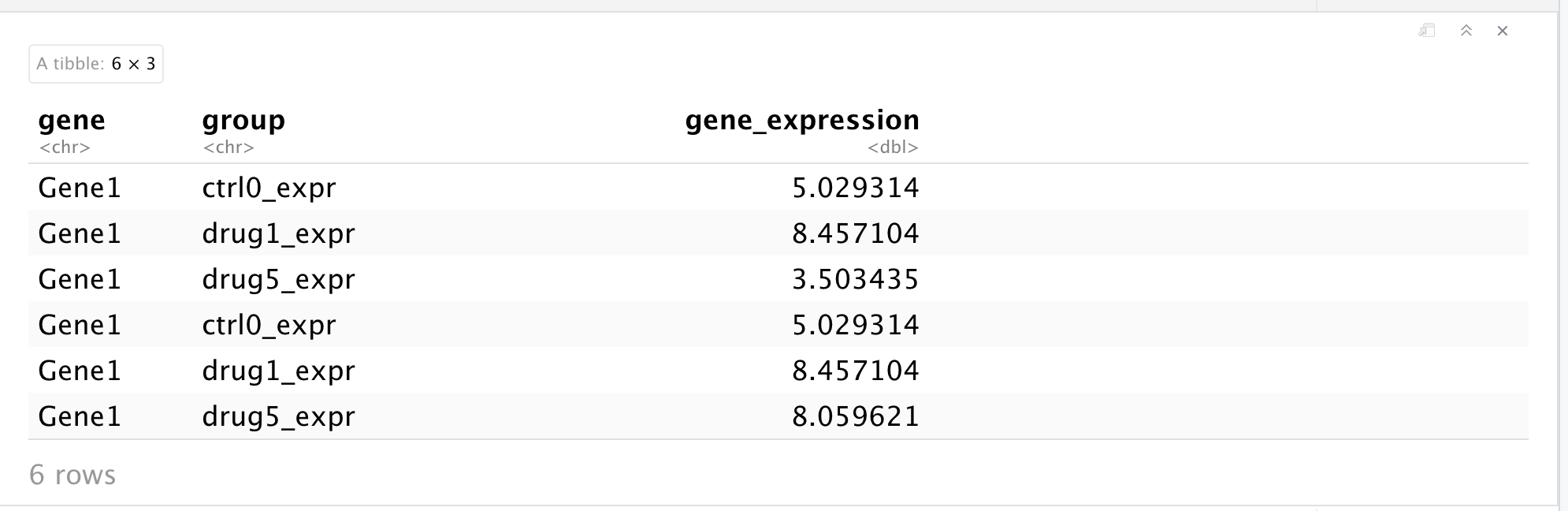
Task: Select the 8.059621 expression value cell
Action: pos(856,416)
